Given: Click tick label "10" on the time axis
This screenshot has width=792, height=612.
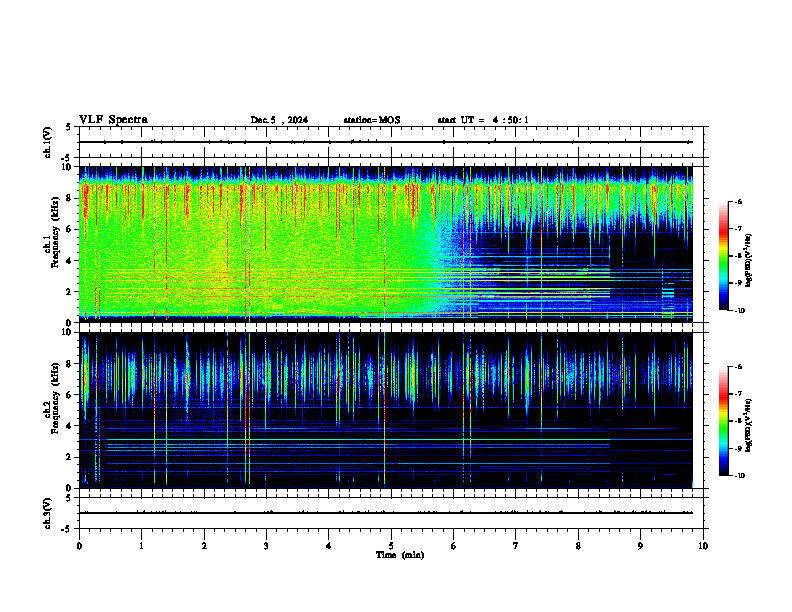Looking at the screenshot, I should (x=703, y=546).
